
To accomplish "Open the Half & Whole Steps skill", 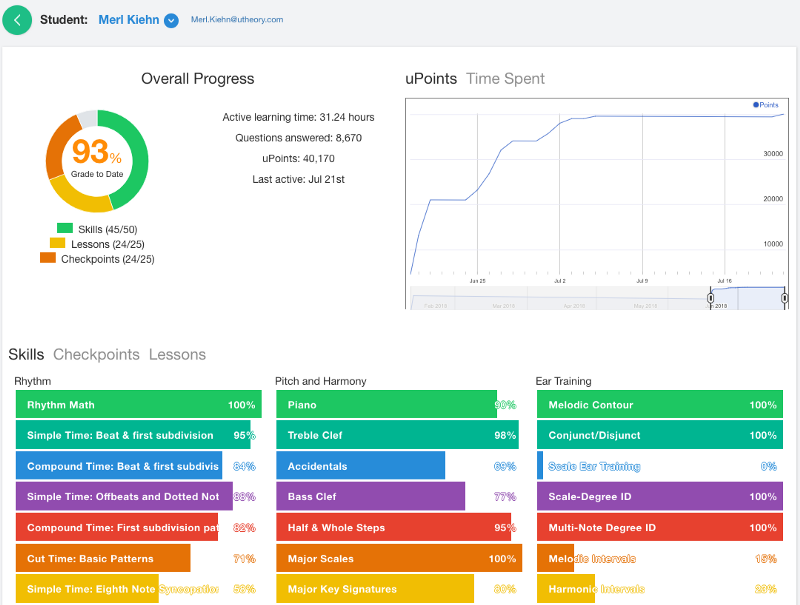I will click(x=399, y=527).
